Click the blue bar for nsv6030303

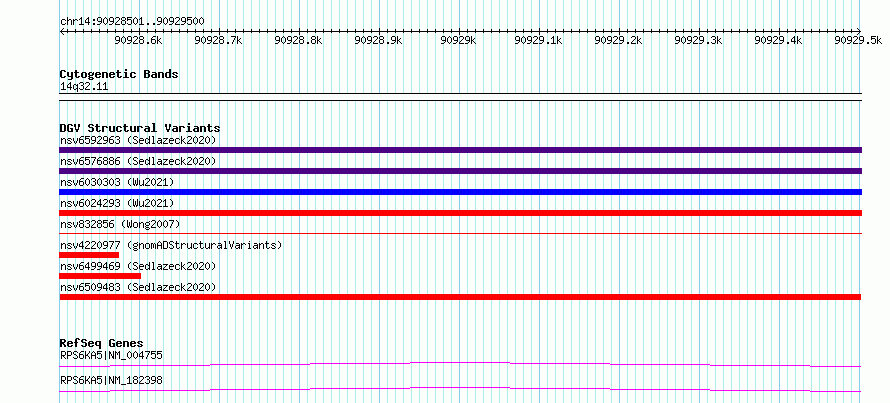click(460, 192)
